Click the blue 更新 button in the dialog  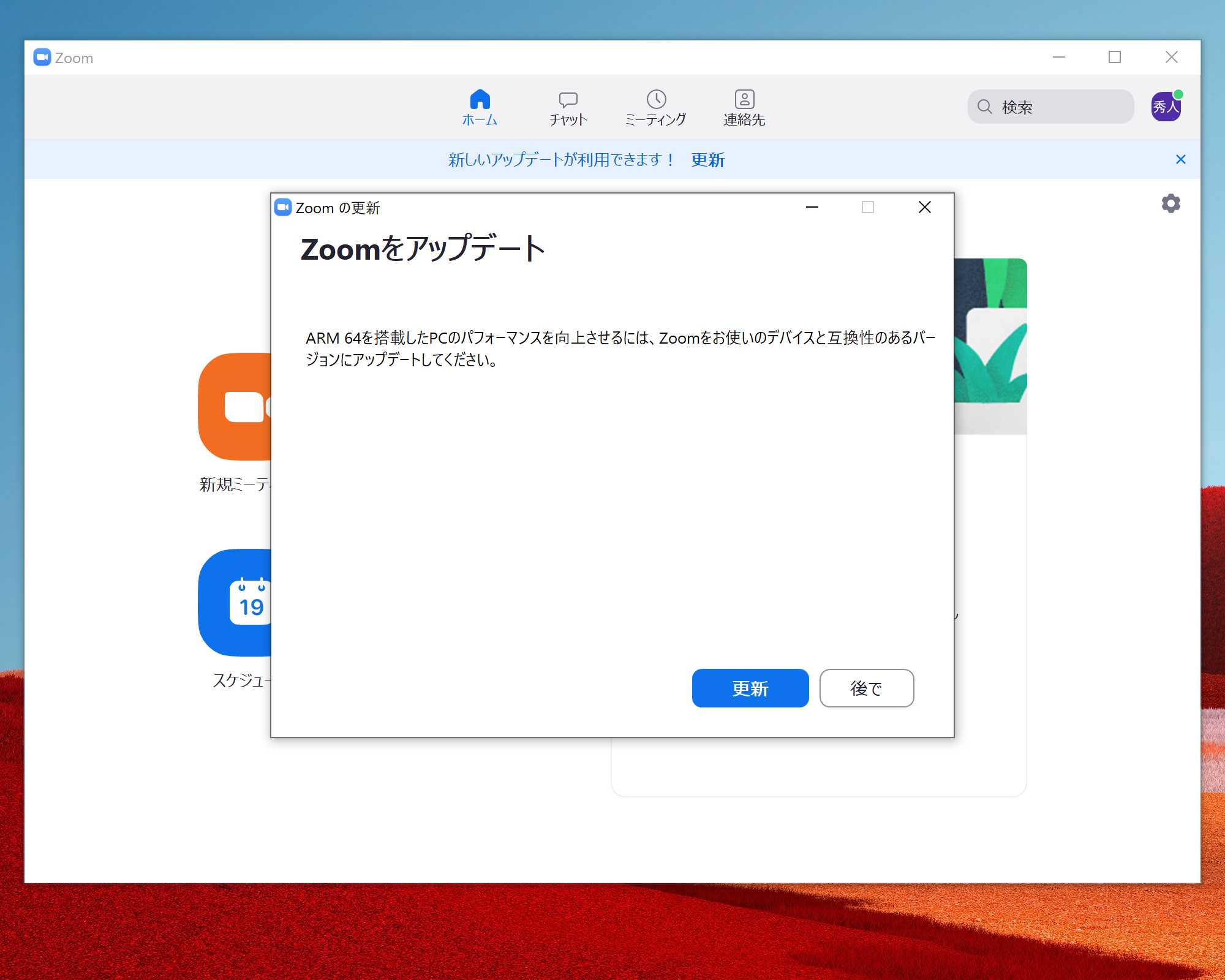point(750,688)
